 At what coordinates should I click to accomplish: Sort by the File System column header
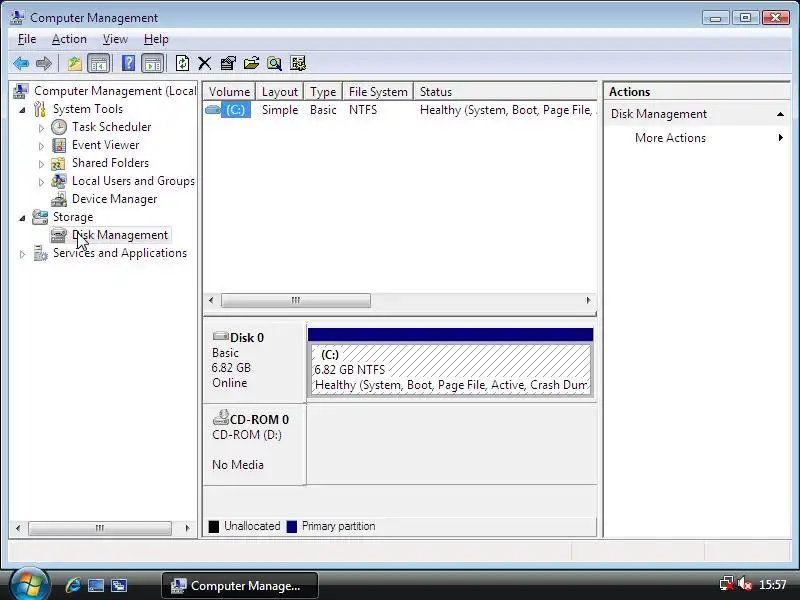378,91
